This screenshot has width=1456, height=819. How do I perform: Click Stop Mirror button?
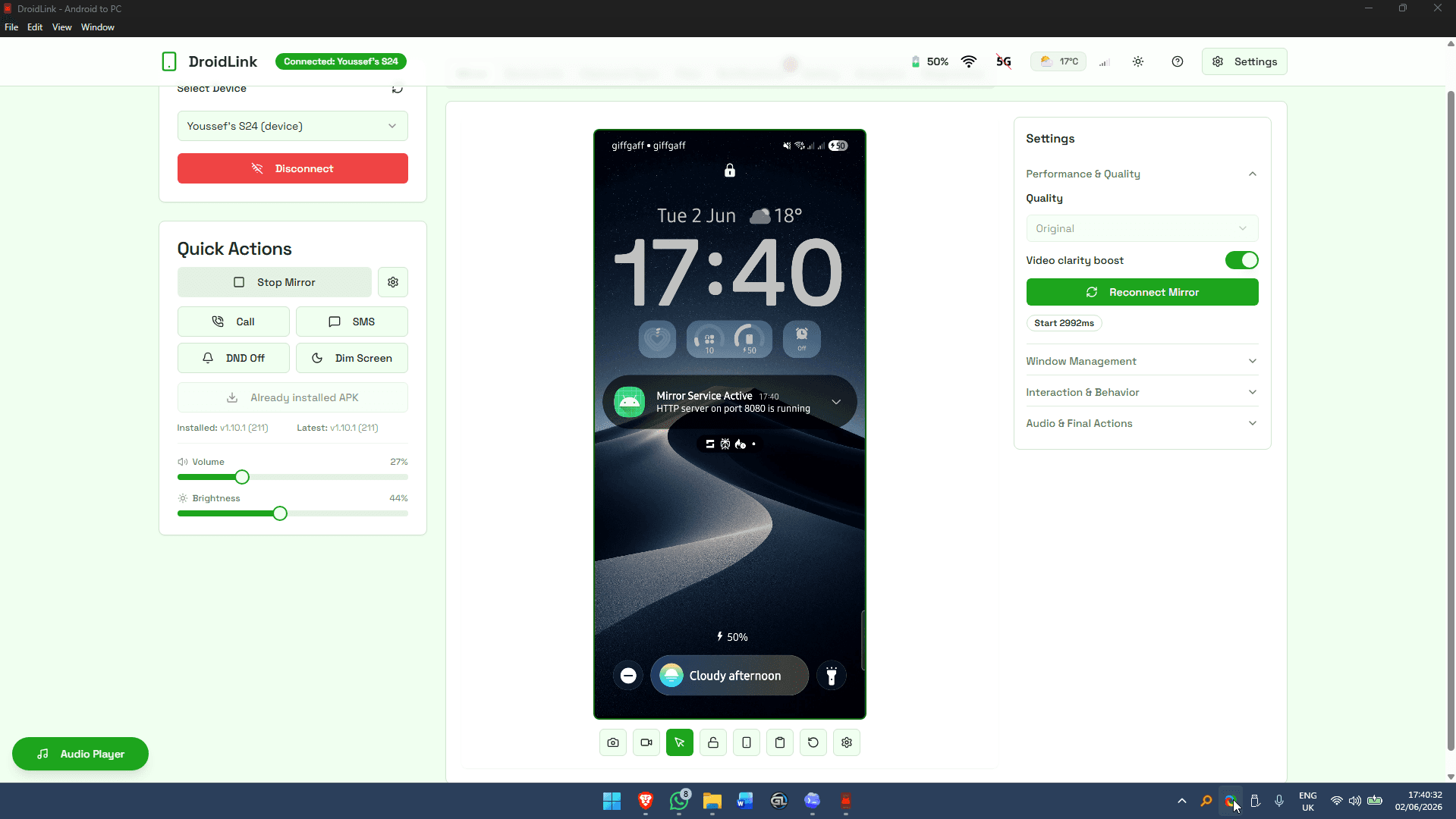[275, 282]
